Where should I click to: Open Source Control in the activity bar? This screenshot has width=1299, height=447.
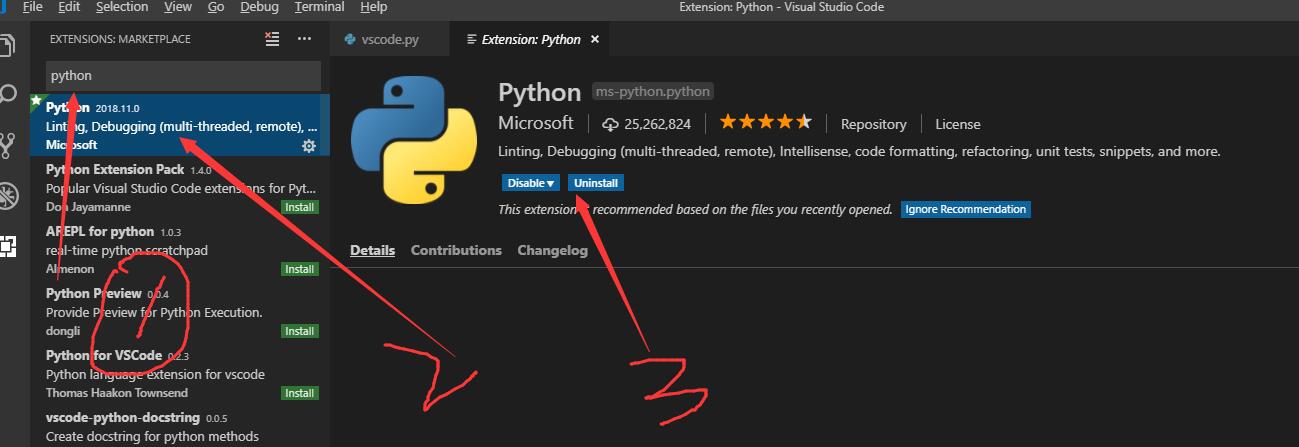click(8, 145)
